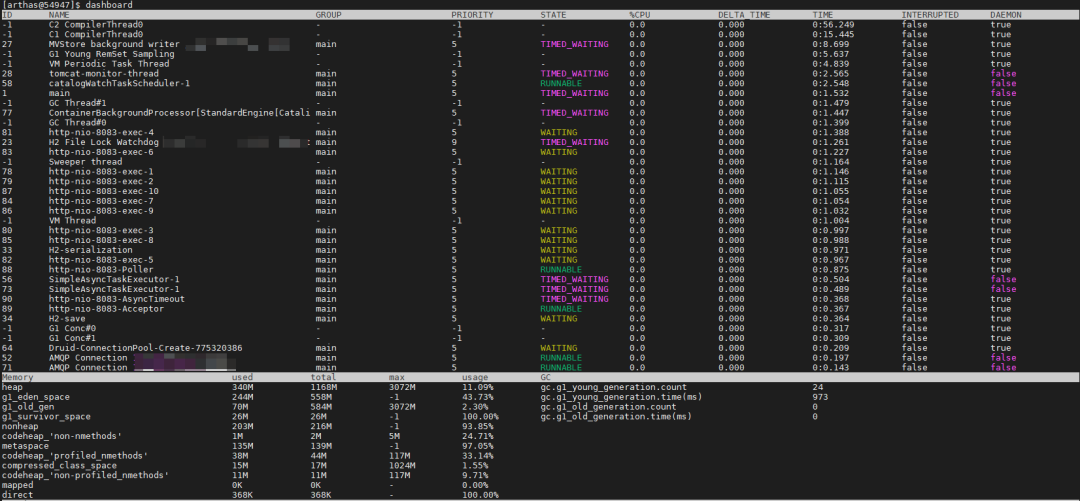Select thread "http-nio-8083-exec-5"
This screenshot has height=501, width=1080.
101,260
